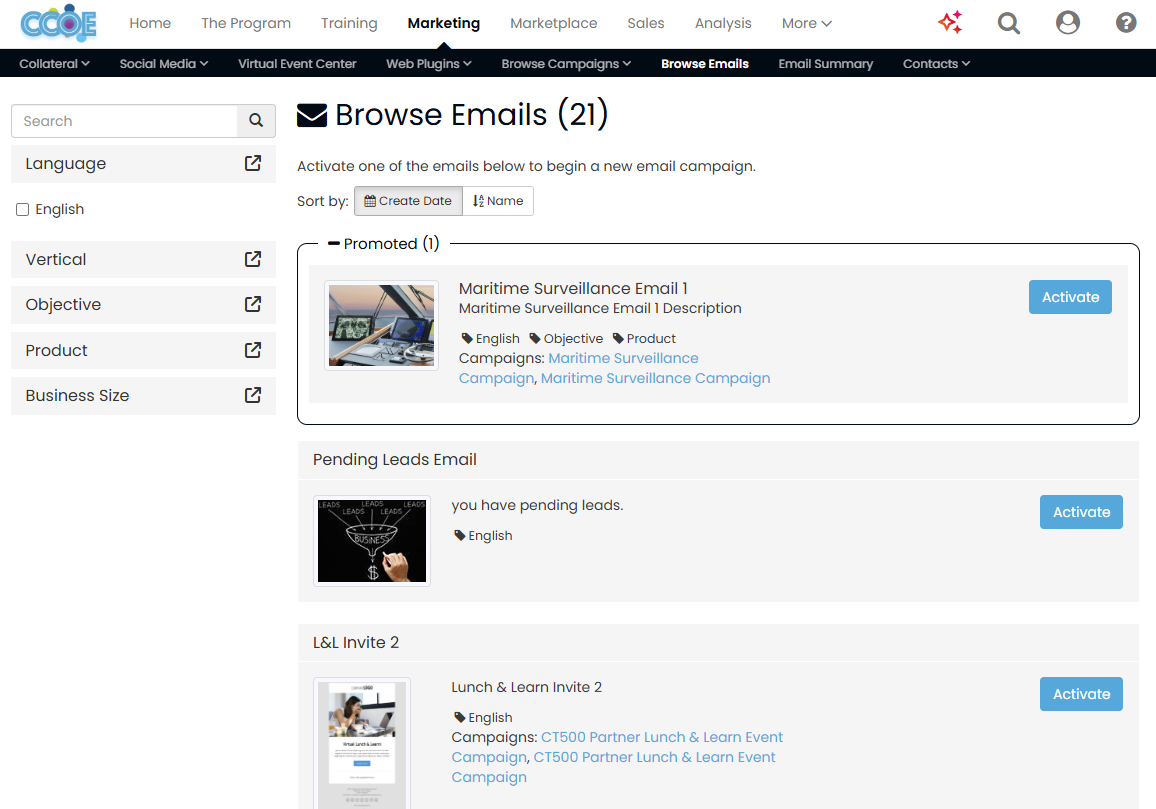Viewport: 1156px width, 809px height.
Task: Open Virtual Event Center
Action: (297, 63)
